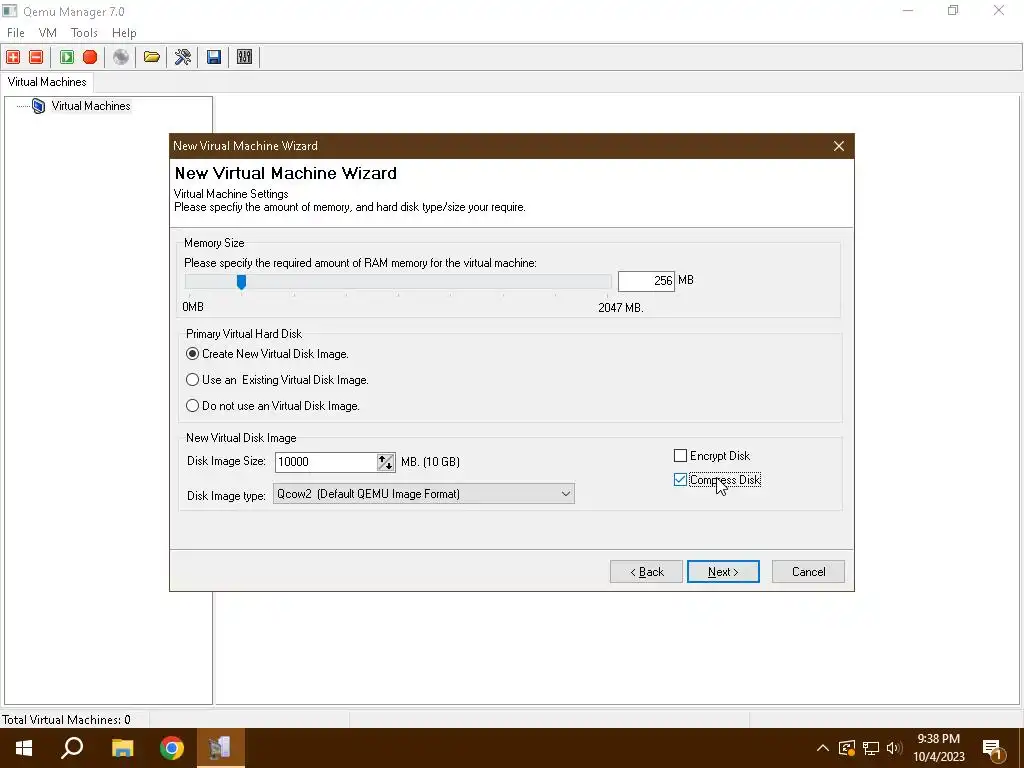
Task: Click Qemu Manager taskbar icon
Action: pos(221,748)
